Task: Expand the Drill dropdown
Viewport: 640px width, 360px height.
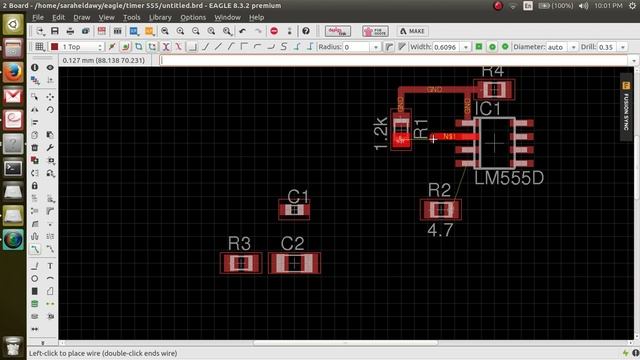Action: pyautogui.click(x=623, y=47)
